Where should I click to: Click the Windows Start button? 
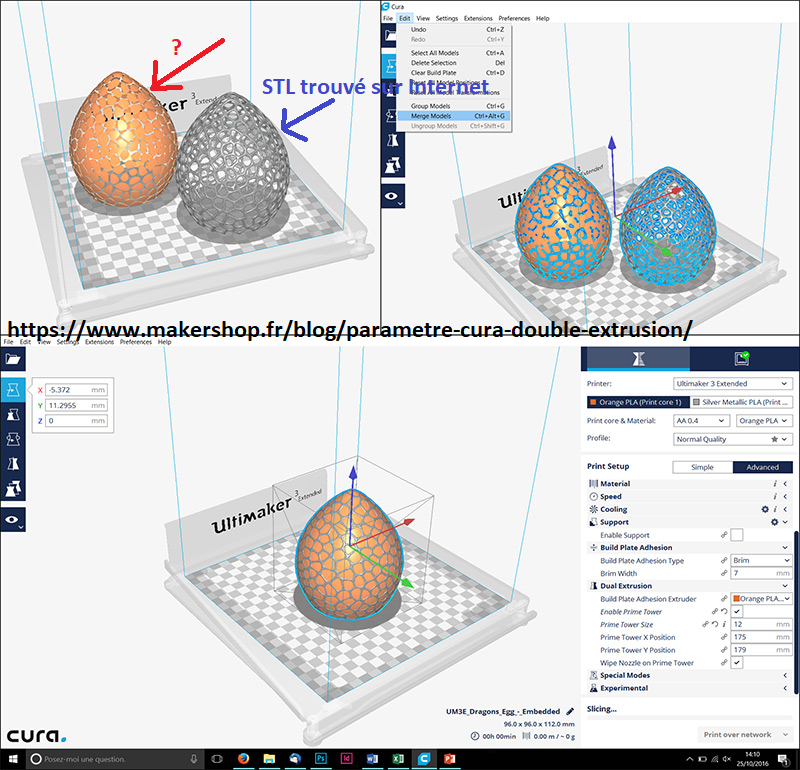click(12, 759)
